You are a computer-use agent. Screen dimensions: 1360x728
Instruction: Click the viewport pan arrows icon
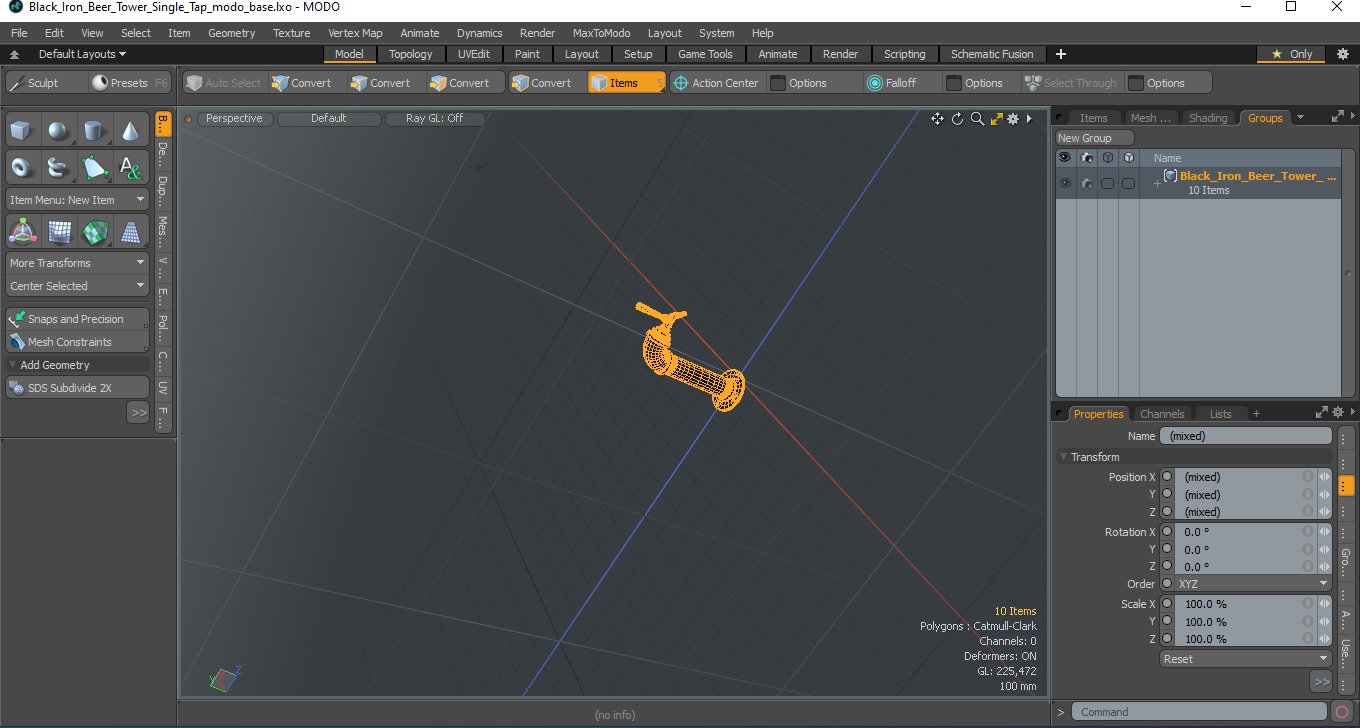pyautogui.click(x=937, y=119)
